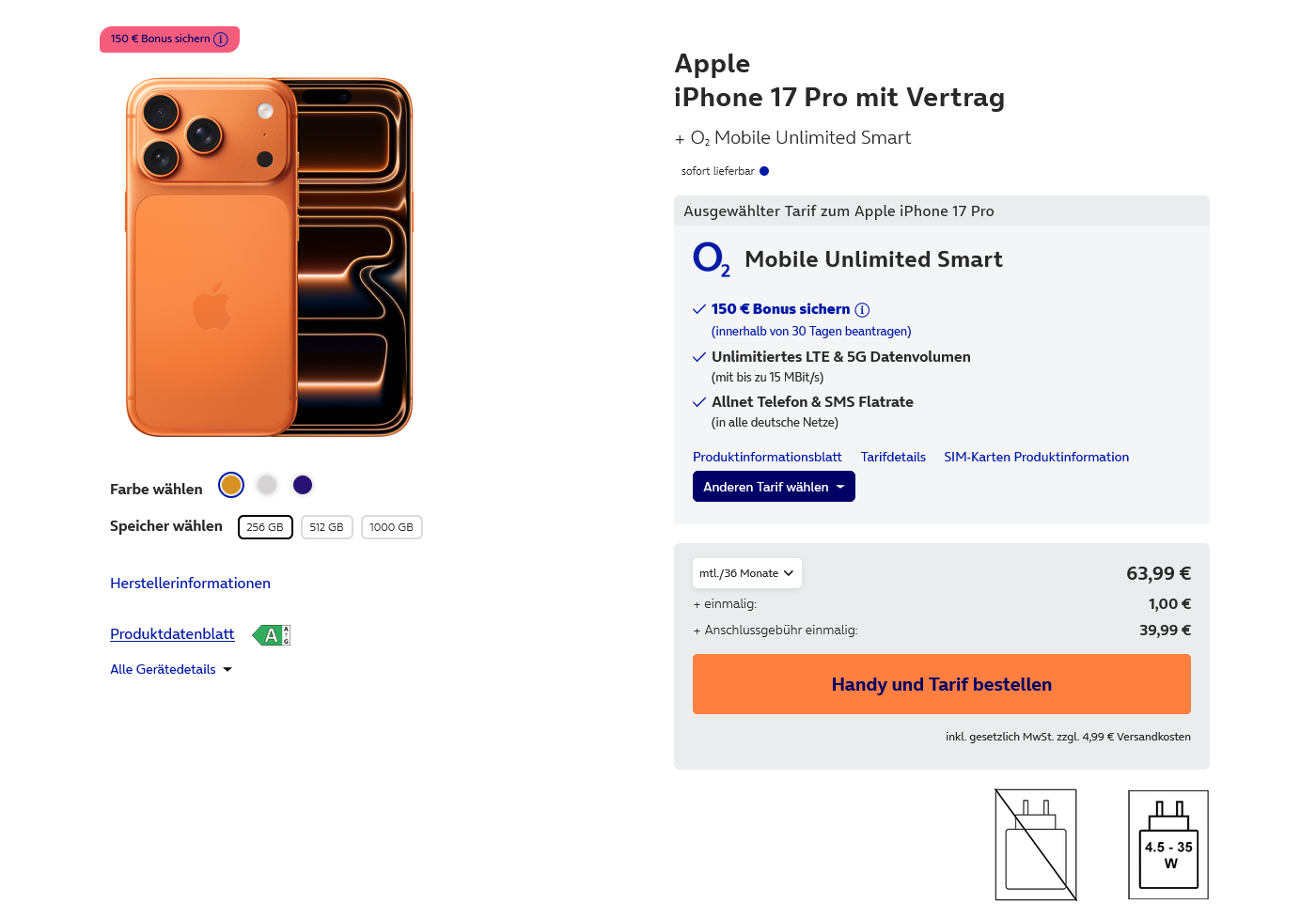1316x919 pixels.
Task: Select the silver color option
Action: tap(267, 485)
